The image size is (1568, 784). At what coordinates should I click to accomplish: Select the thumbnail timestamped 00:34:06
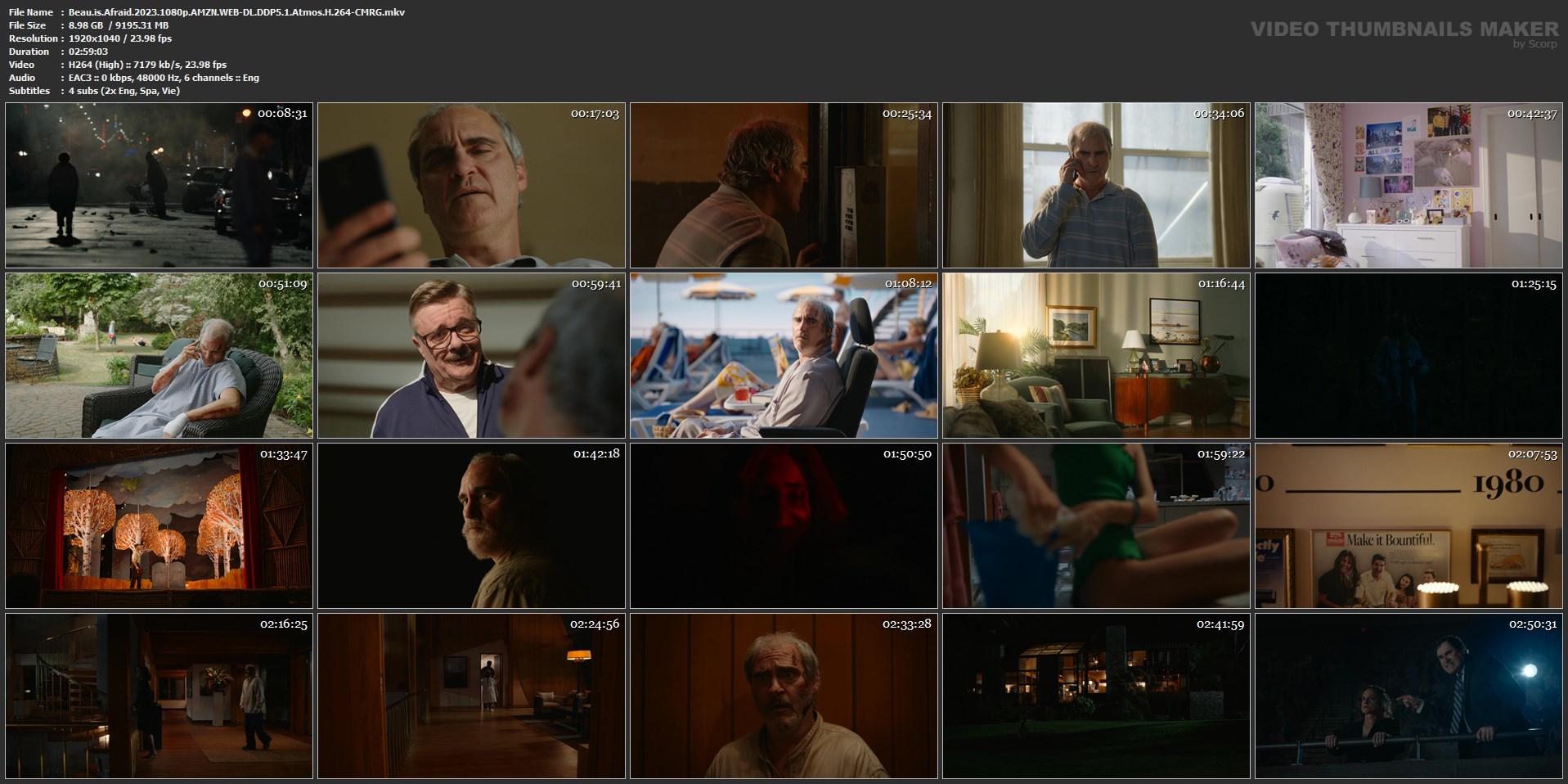coord(1096,185)
